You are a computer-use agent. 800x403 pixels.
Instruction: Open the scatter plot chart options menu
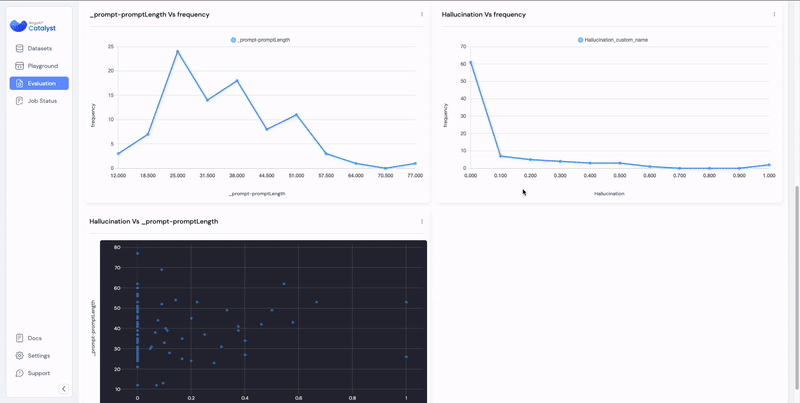point(422,221)
